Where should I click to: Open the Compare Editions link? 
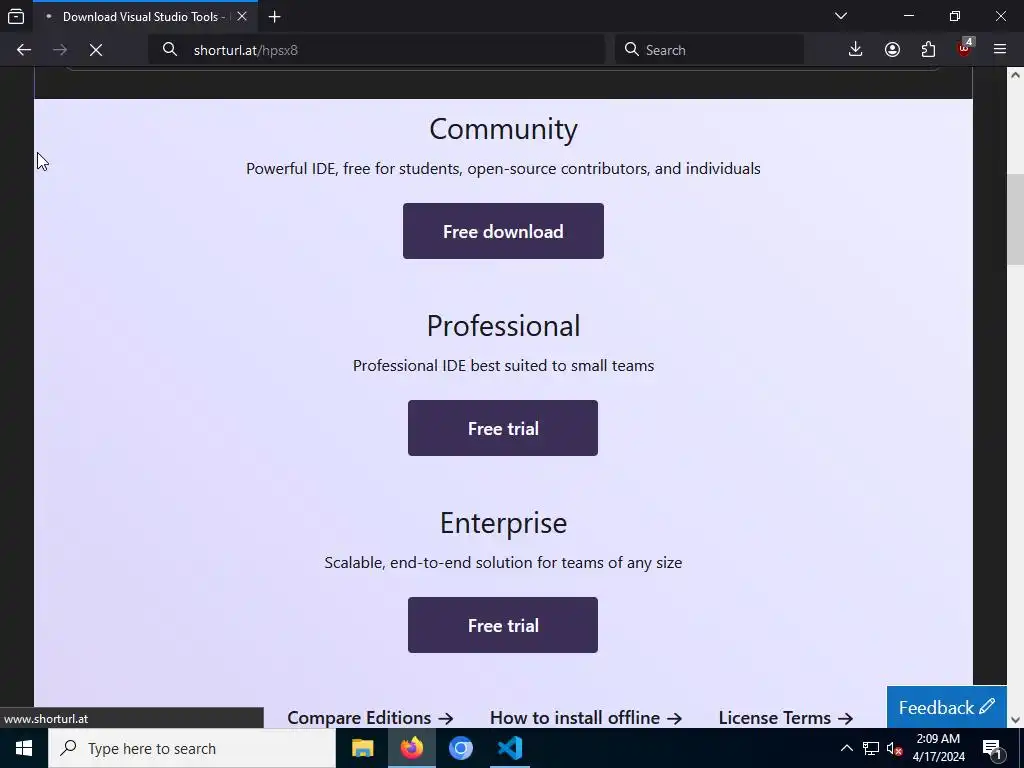point(370,718)
